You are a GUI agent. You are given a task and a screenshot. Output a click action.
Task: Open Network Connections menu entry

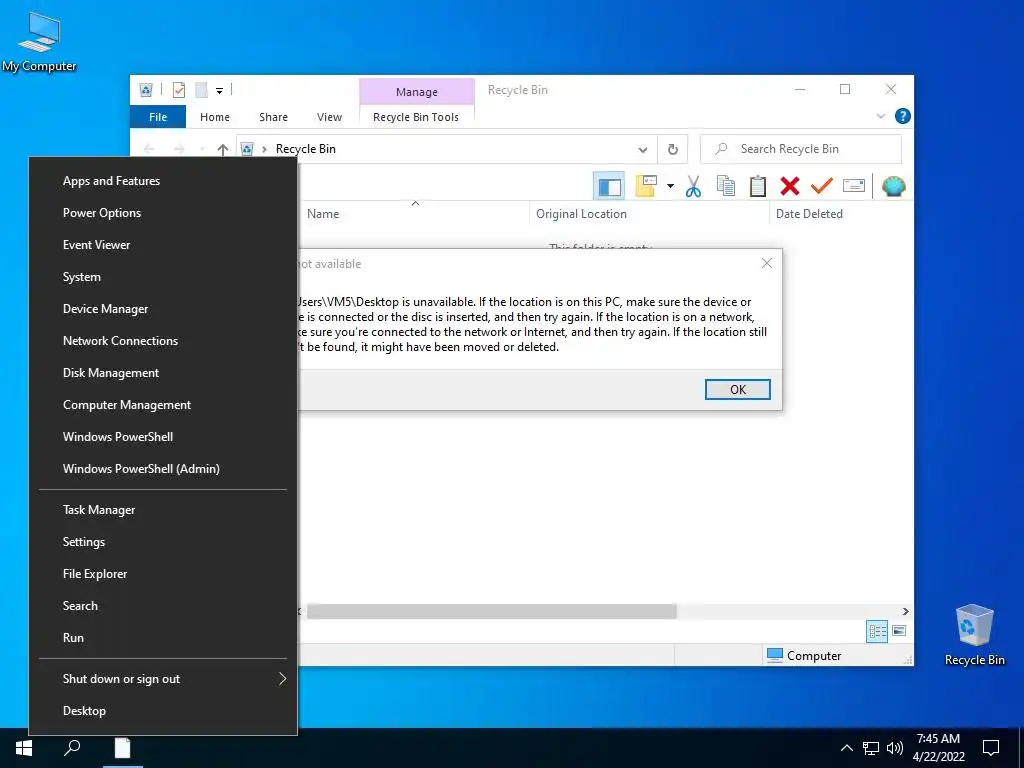point(163,341)
